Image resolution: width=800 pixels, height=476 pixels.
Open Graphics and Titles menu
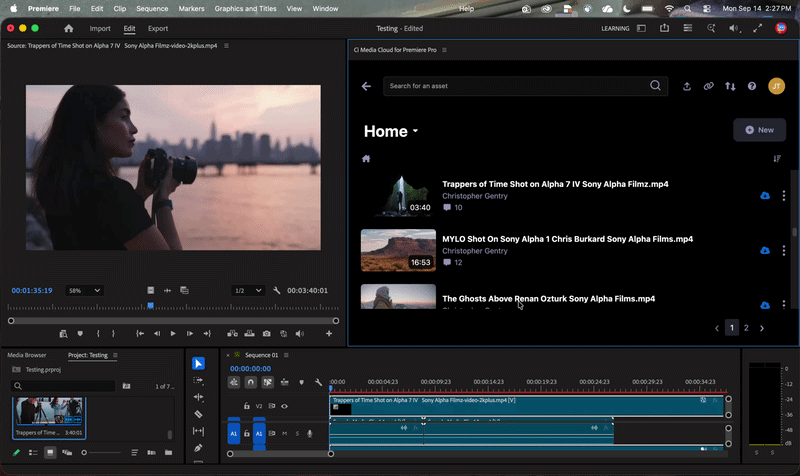coord(245,9)
